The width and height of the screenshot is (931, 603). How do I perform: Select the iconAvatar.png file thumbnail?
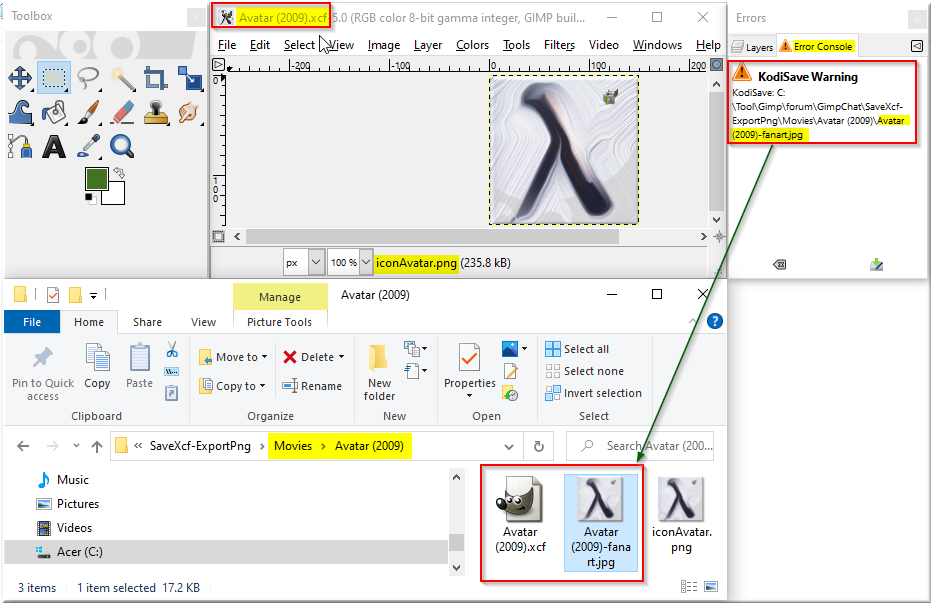681,515
